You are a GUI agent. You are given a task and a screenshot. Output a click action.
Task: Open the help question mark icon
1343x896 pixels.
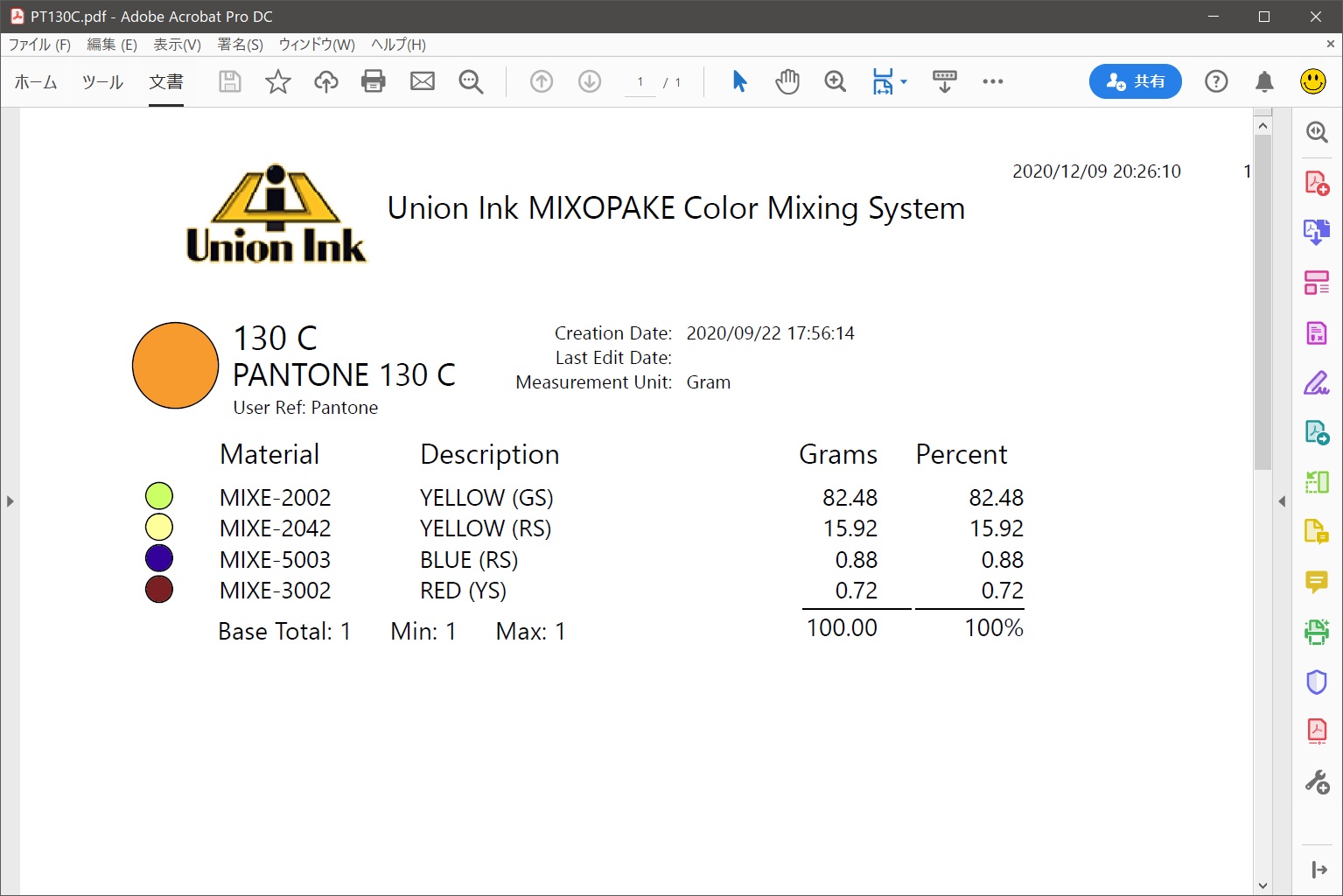click(1216, 81)
